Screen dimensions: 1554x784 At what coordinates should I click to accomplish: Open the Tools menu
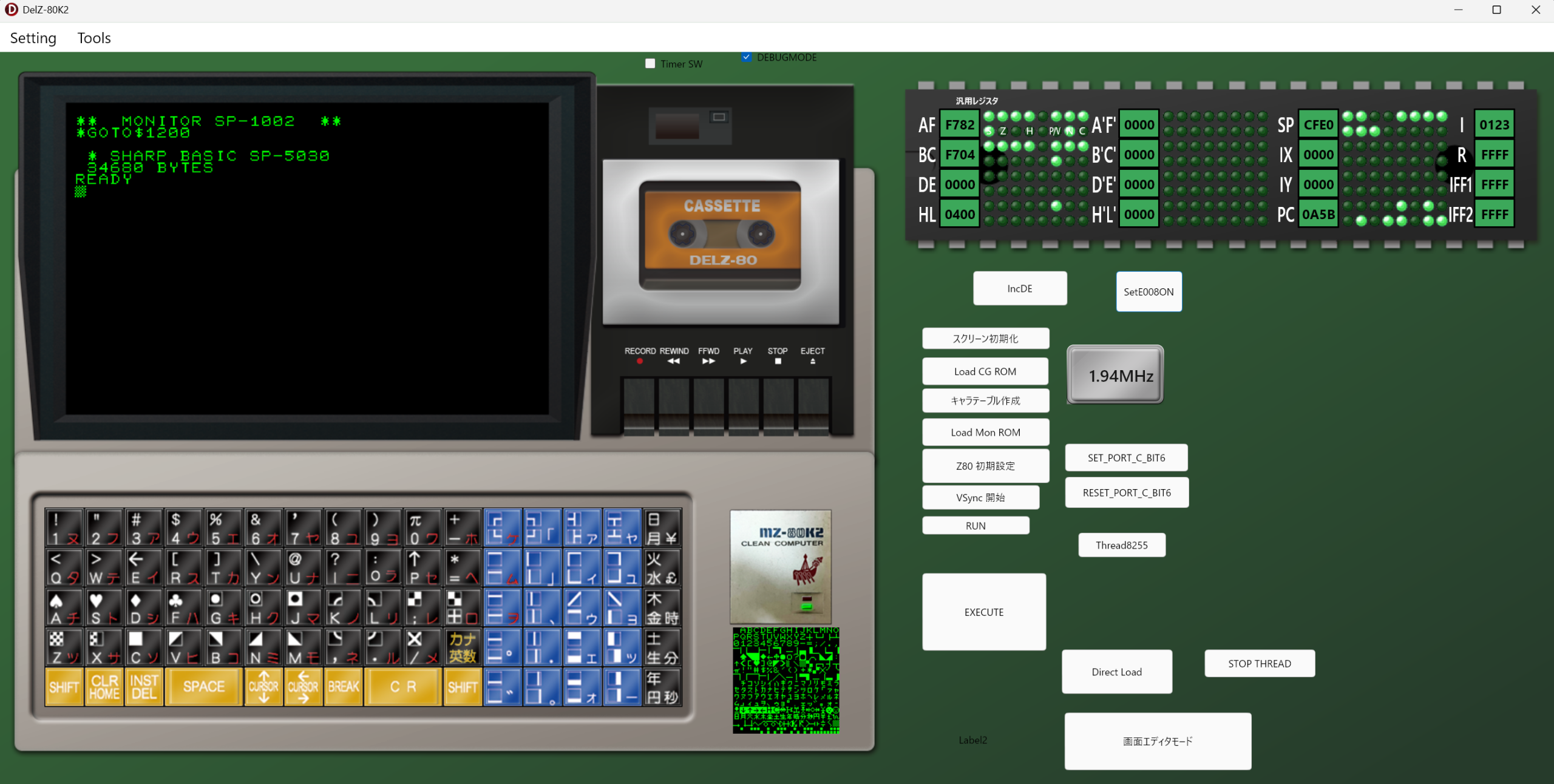93,38
